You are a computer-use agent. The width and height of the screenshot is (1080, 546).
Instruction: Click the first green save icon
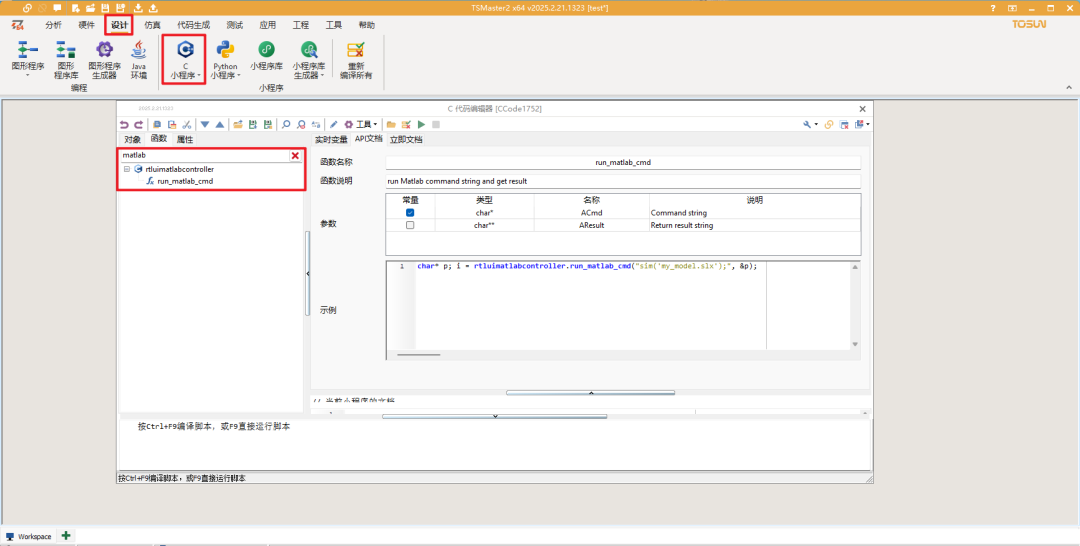pyautogui.click(x=253, y=125)
